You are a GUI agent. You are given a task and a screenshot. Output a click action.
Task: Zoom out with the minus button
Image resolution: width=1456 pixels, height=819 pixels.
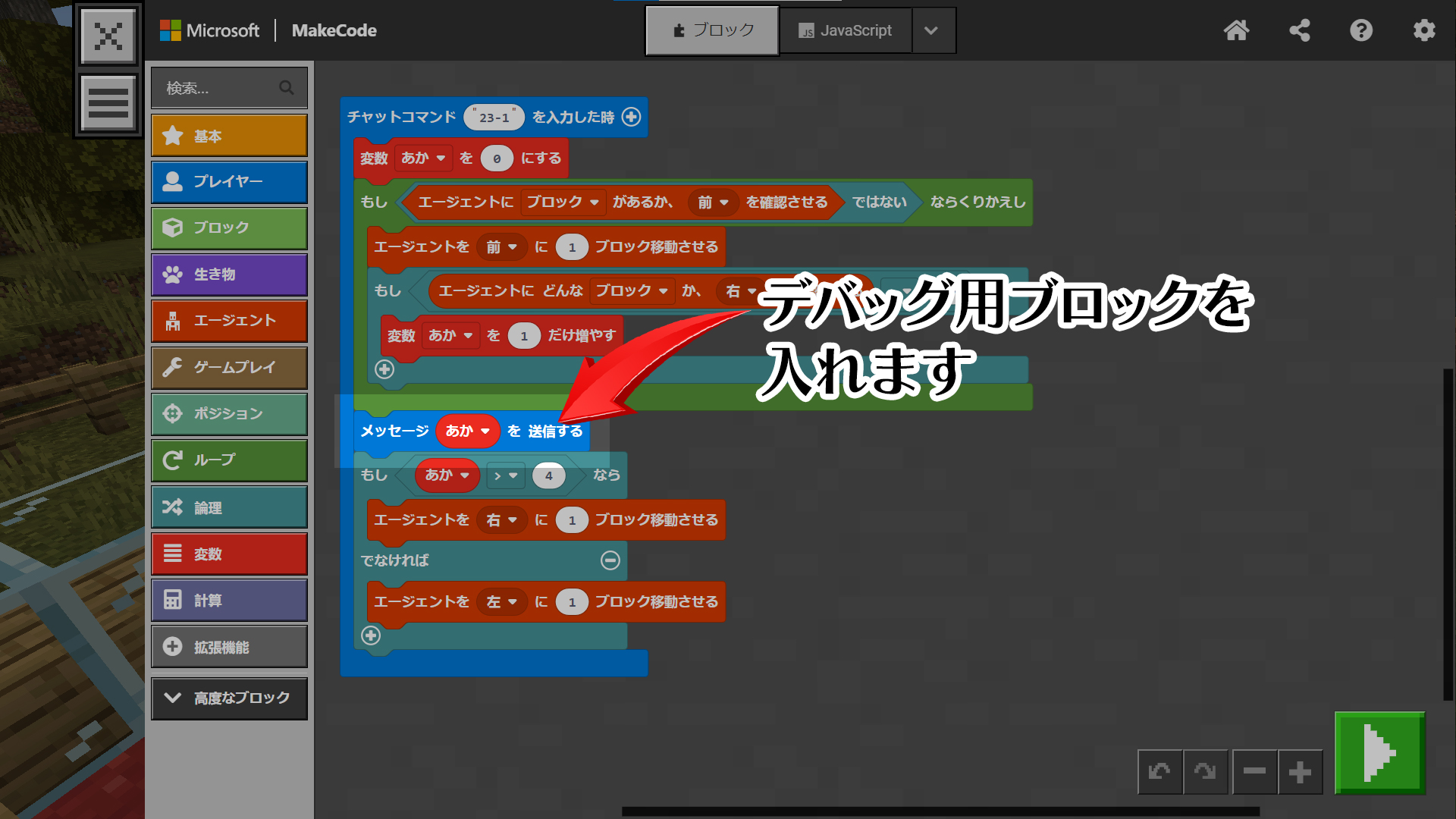(x=1254, y=772)
